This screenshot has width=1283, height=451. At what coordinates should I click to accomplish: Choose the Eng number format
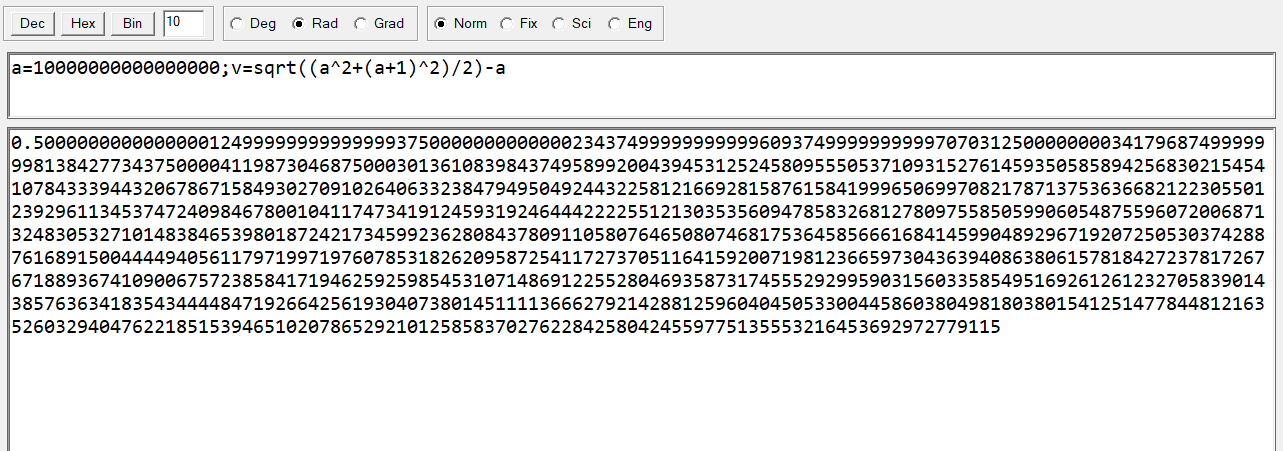pos(630,23)
